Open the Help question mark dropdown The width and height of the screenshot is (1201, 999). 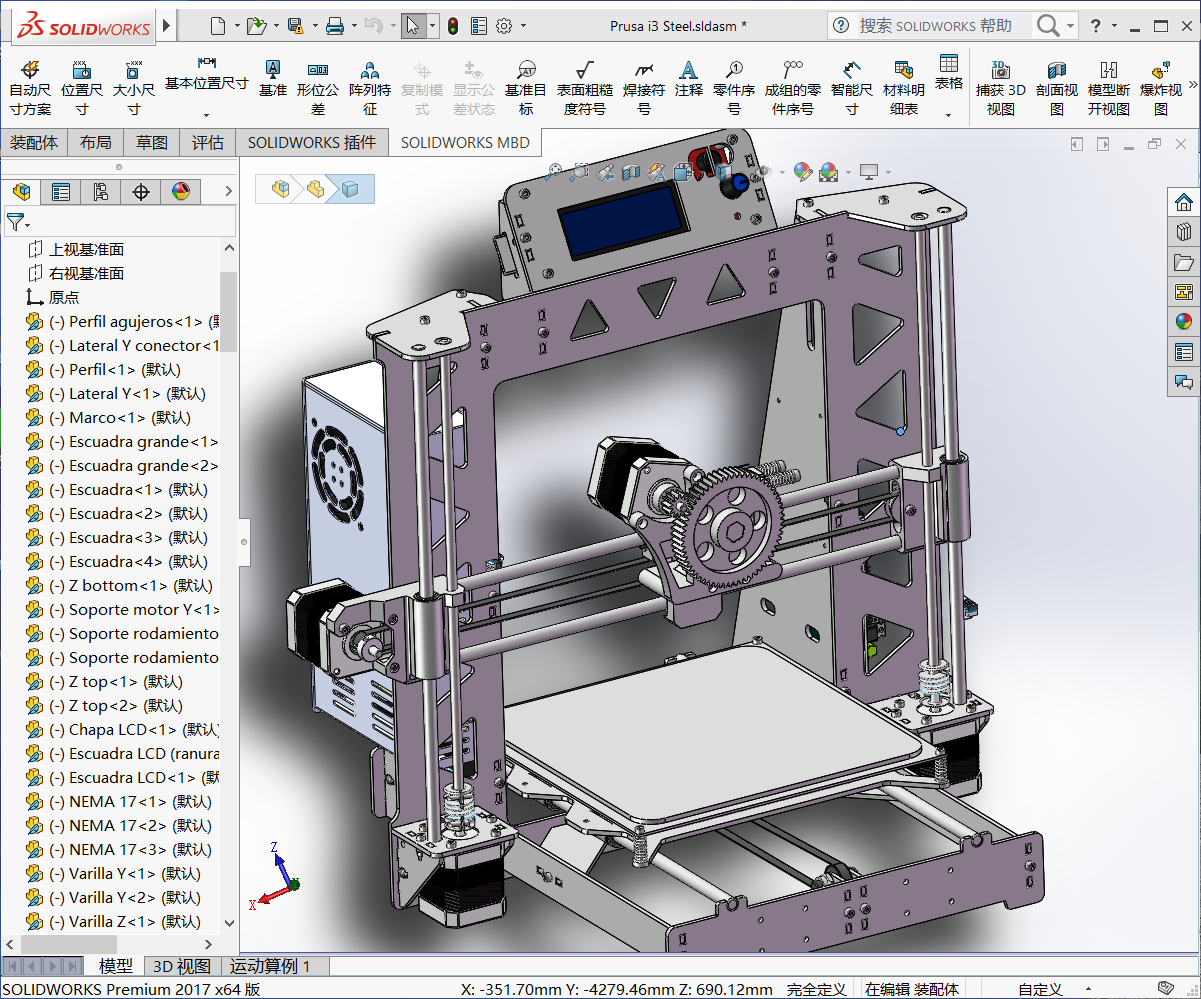1114,26
